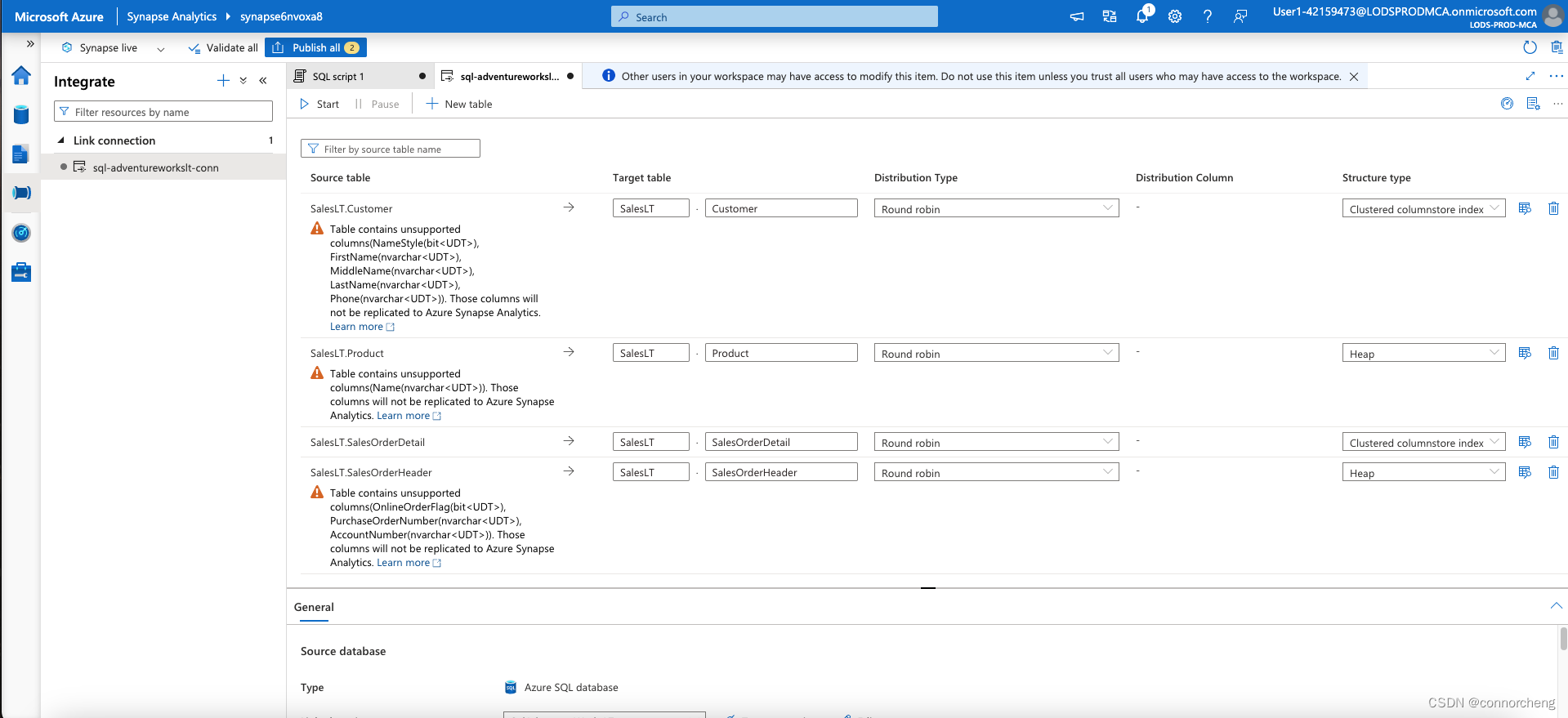Add new resource with plus icon

coord(223,80)
